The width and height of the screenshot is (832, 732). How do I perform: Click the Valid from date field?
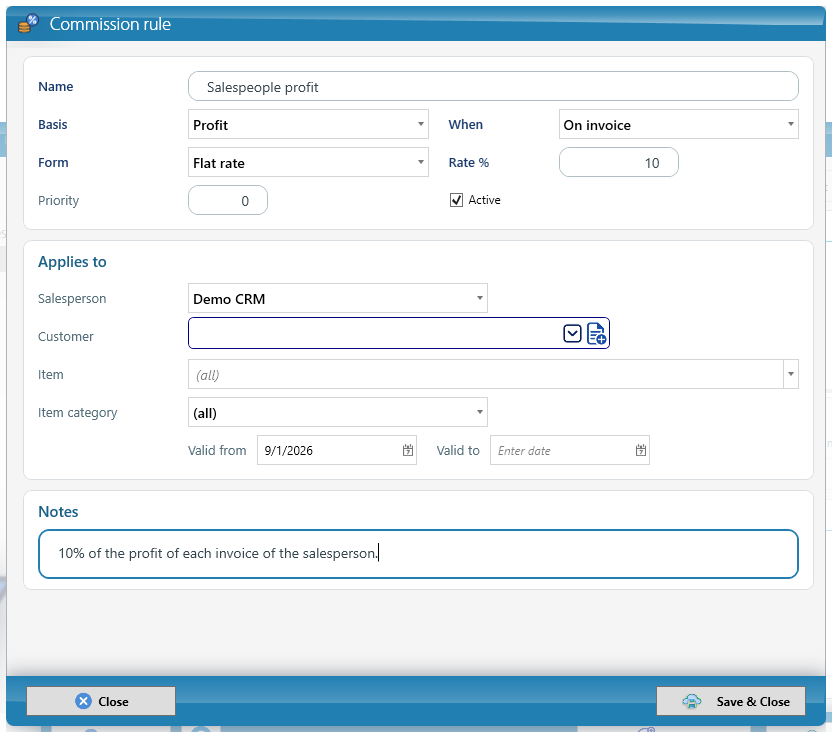[336, 450]
